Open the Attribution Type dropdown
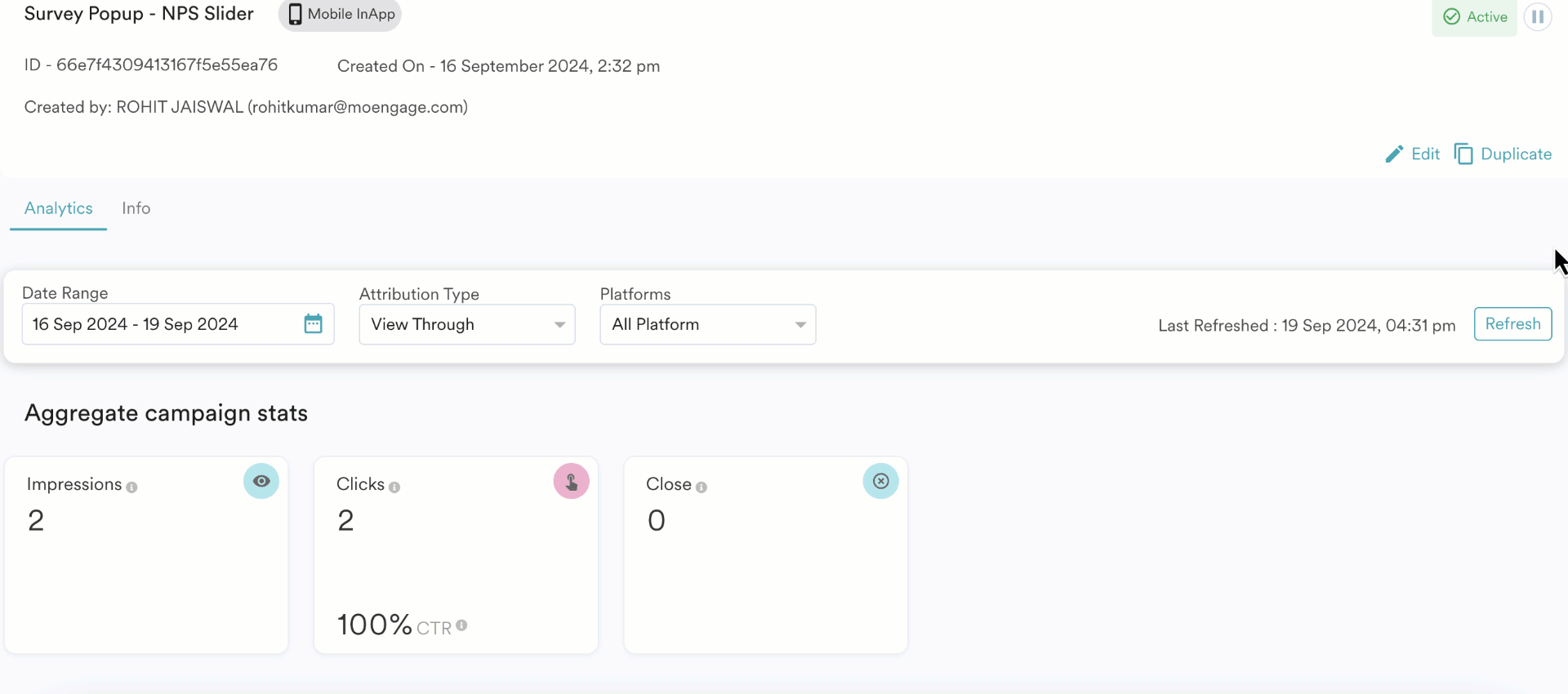The width and height of the screenshot is (1568, 694). click(x=466, y=325)
